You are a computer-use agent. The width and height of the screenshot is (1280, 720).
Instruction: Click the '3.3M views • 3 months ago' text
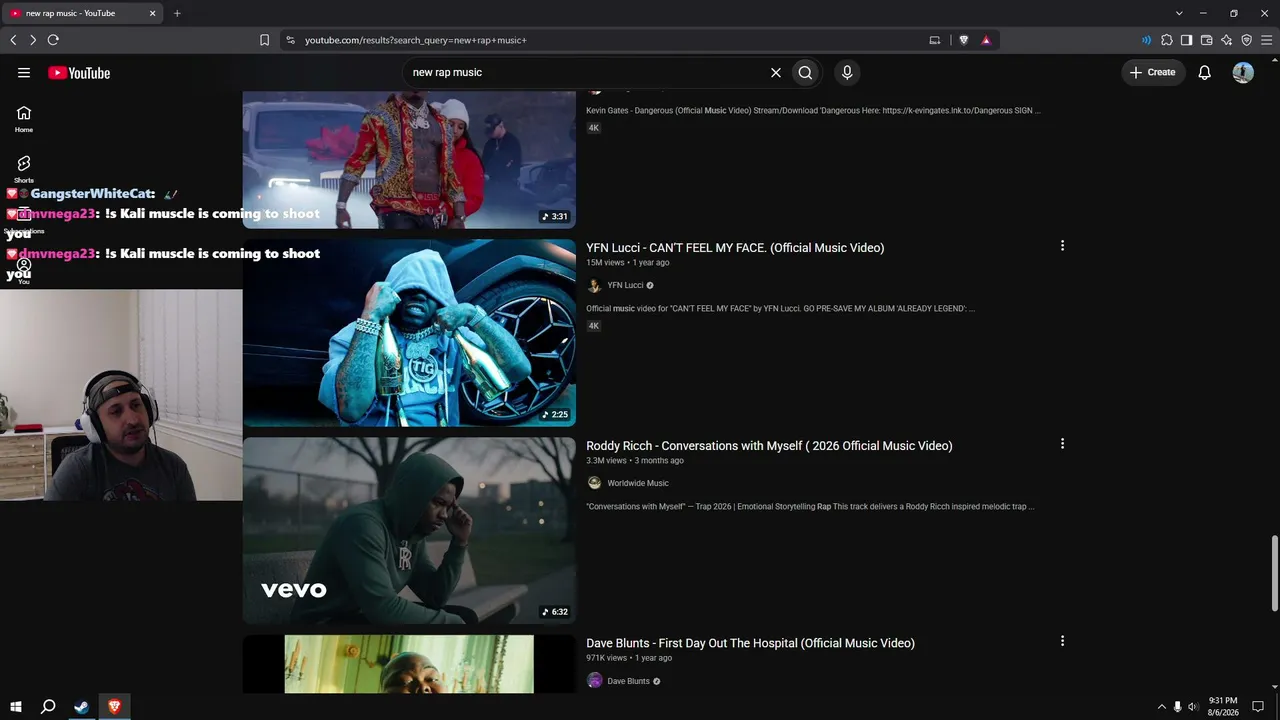pyautogui.click(x=635, y=461)
